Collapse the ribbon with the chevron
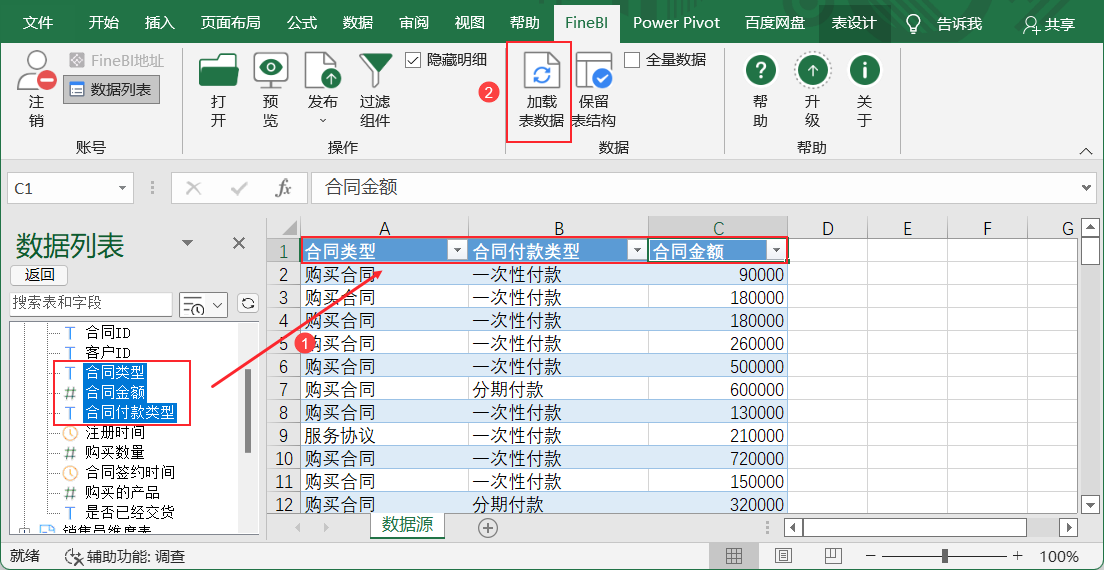 coord(1086,151)
